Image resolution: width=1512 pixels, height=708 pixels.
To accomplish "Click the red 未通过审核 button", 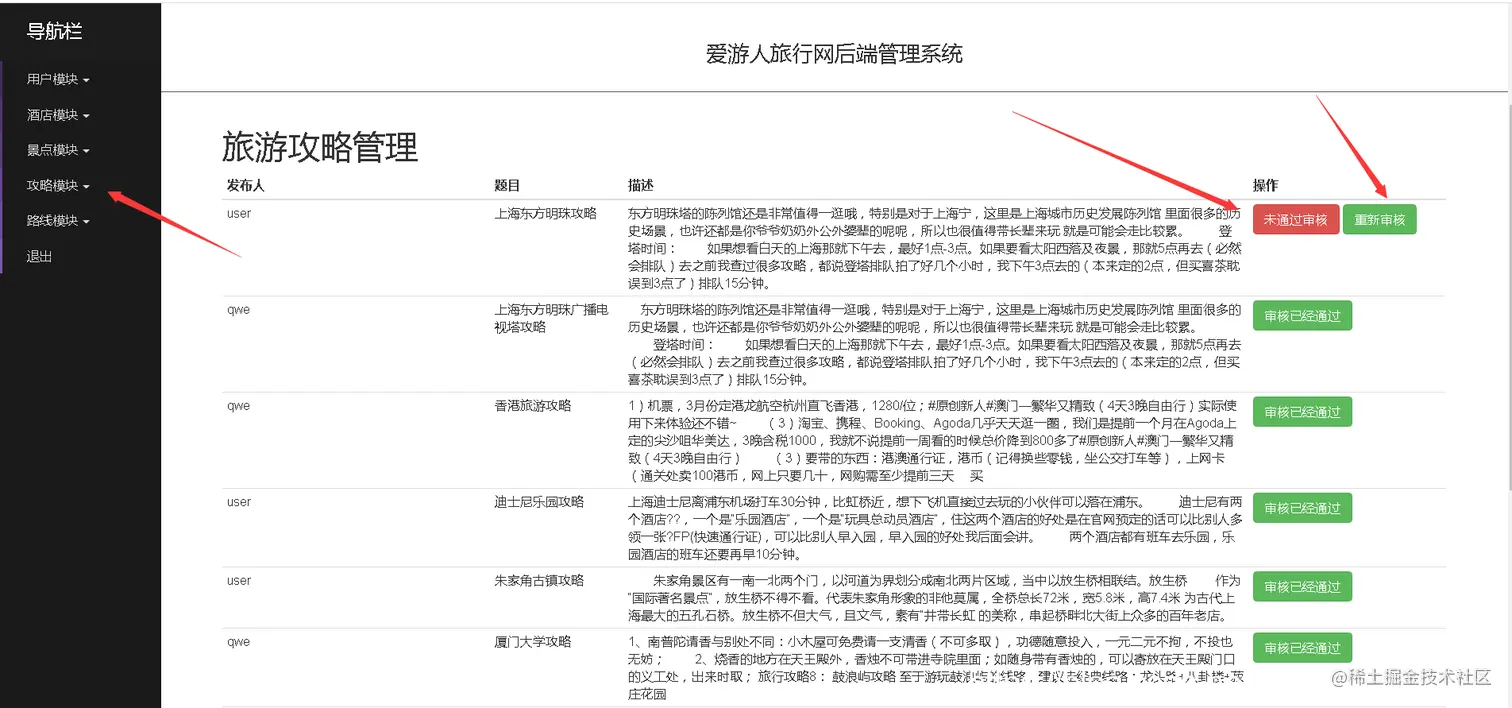I will coord(1295,219).
